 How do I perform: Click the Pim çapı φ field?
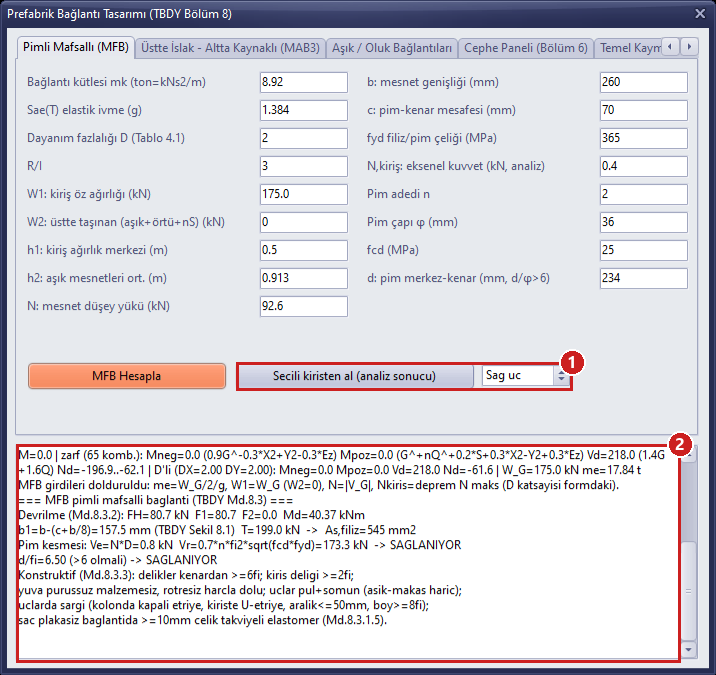point(643,222)
